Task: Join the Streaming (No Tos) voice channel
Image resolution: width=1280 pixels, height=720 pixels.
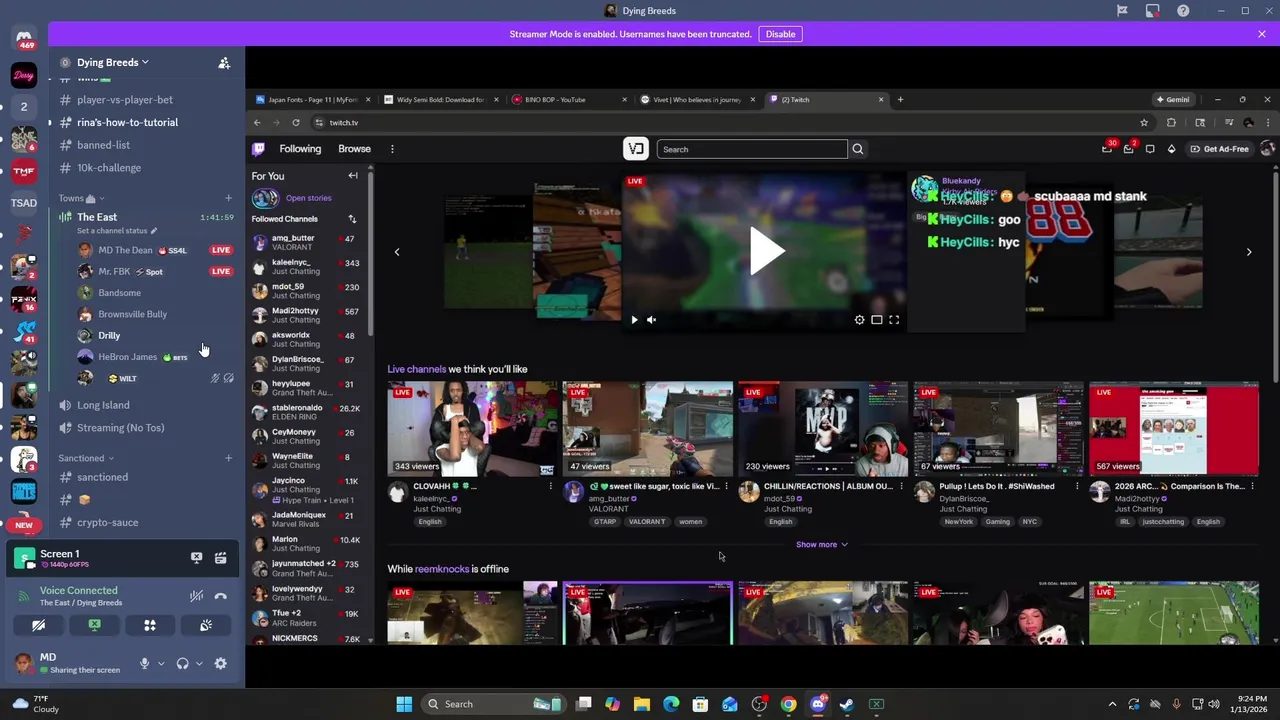Action: (120, 428)
